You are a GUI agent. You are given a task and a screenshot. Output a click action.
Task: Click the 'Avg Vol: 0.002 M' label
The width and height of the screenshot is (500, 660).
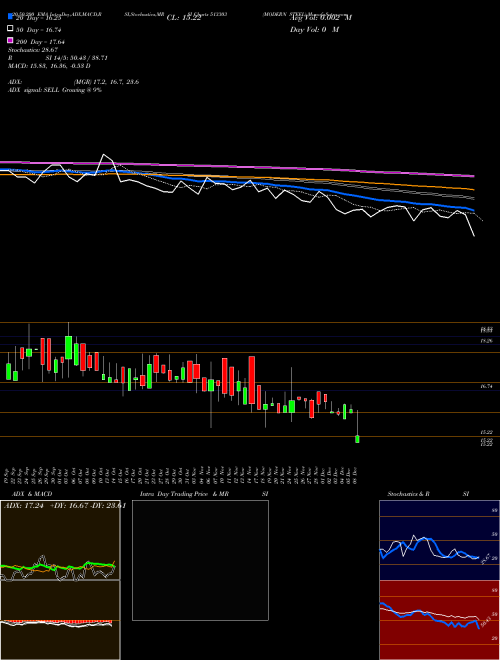[321, 18]
